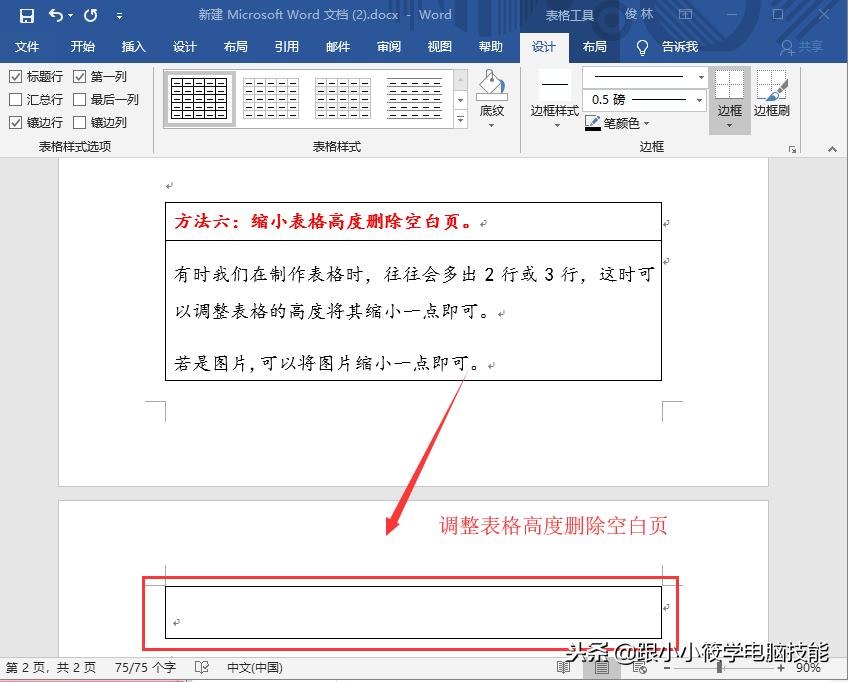
Task: Undo the last action
Action: 57,15
